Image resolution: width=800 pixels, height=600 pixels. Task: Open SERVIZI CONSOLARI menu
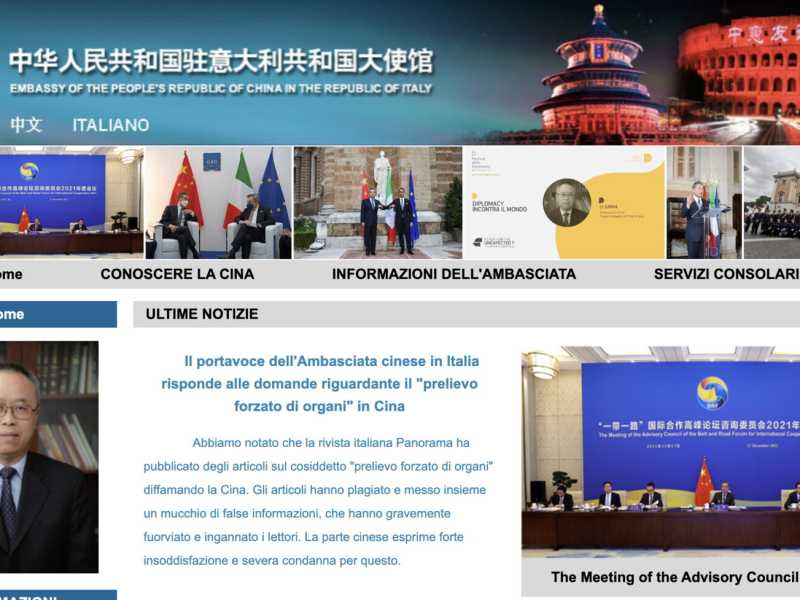tap(727, 274)
